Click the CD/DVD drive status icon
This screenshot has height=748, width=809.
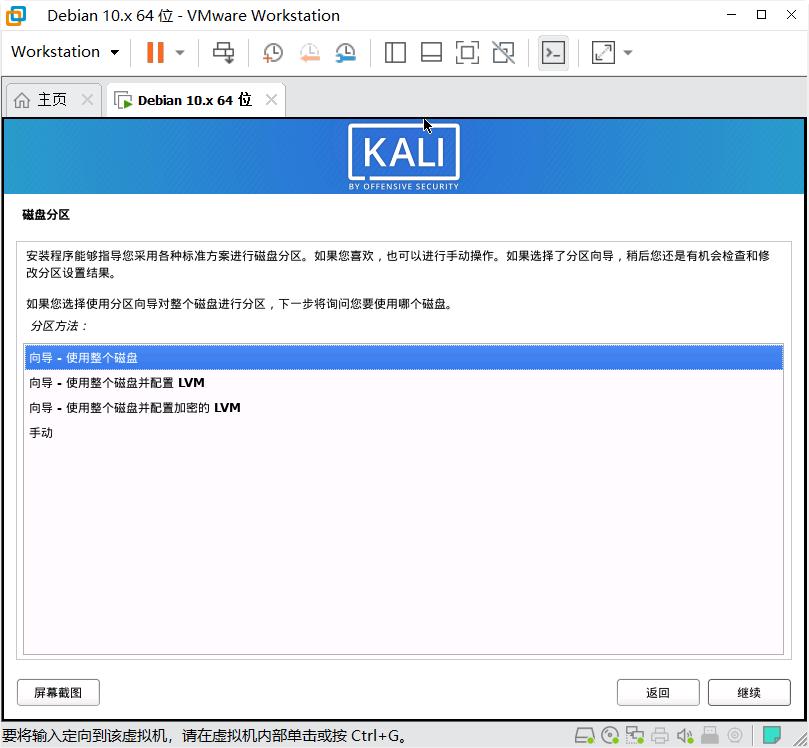pyautogui.click(x=610, y=736)
